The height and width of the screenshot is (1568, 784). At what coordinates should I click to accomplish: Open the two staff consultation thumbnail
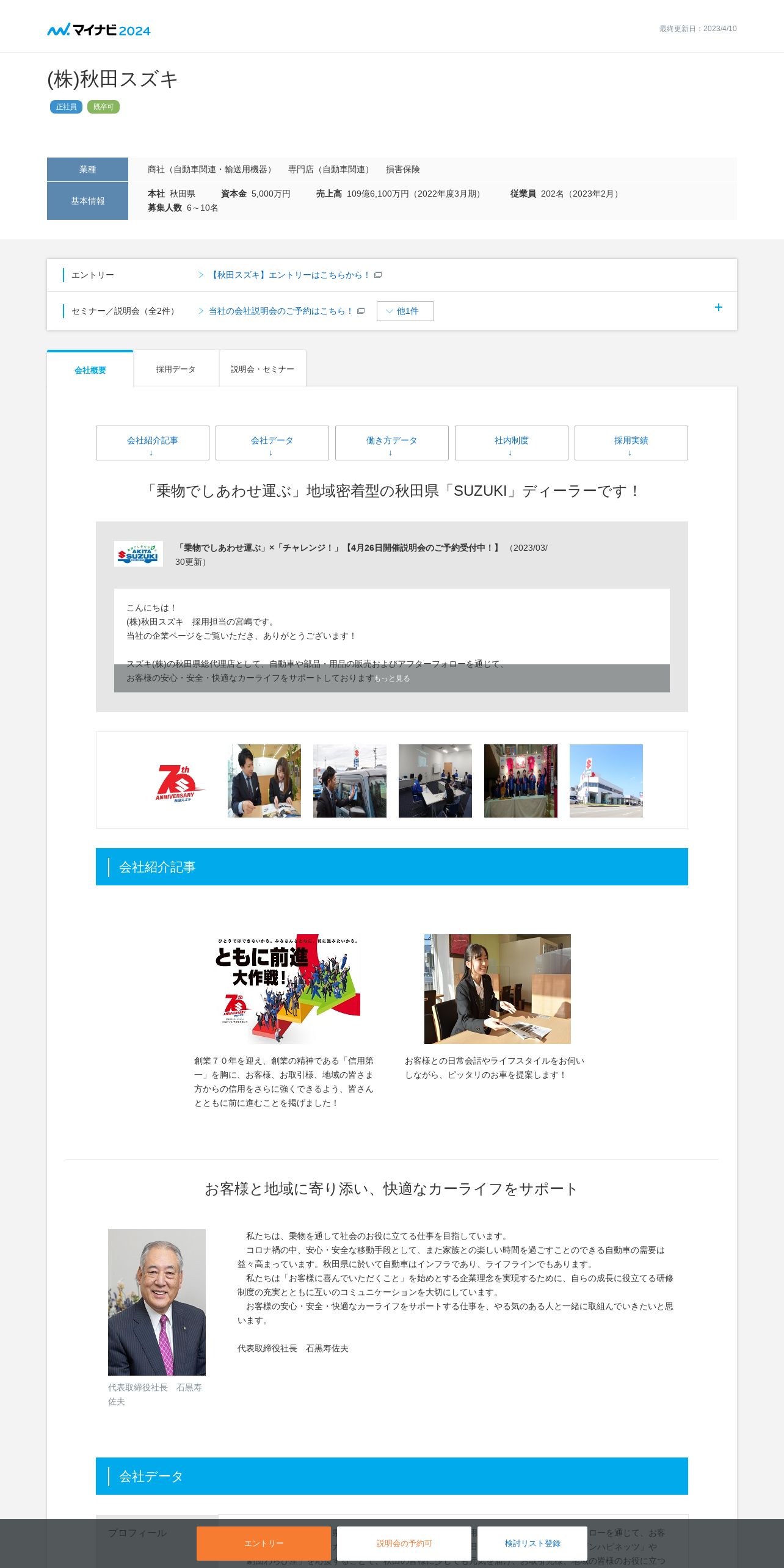coord(264,781)
